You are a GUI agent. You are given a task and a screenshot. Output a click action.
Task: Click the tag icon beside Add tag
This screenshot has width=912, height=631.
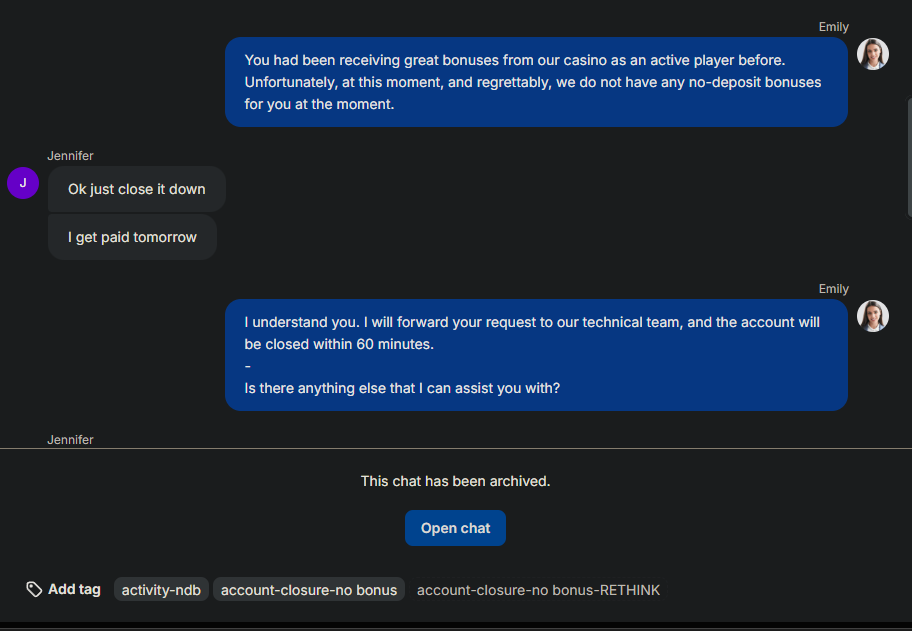pos(34,589)
